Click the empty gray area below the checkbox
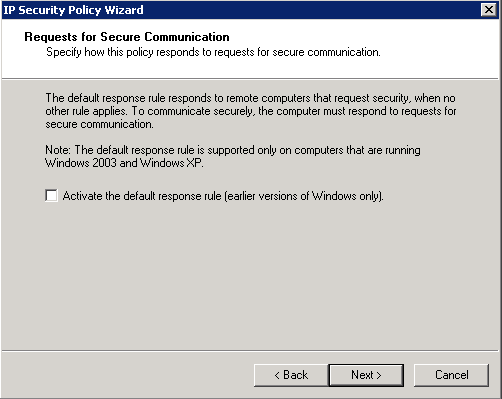This screenshot has height=399, width=502. coord(250,273)
